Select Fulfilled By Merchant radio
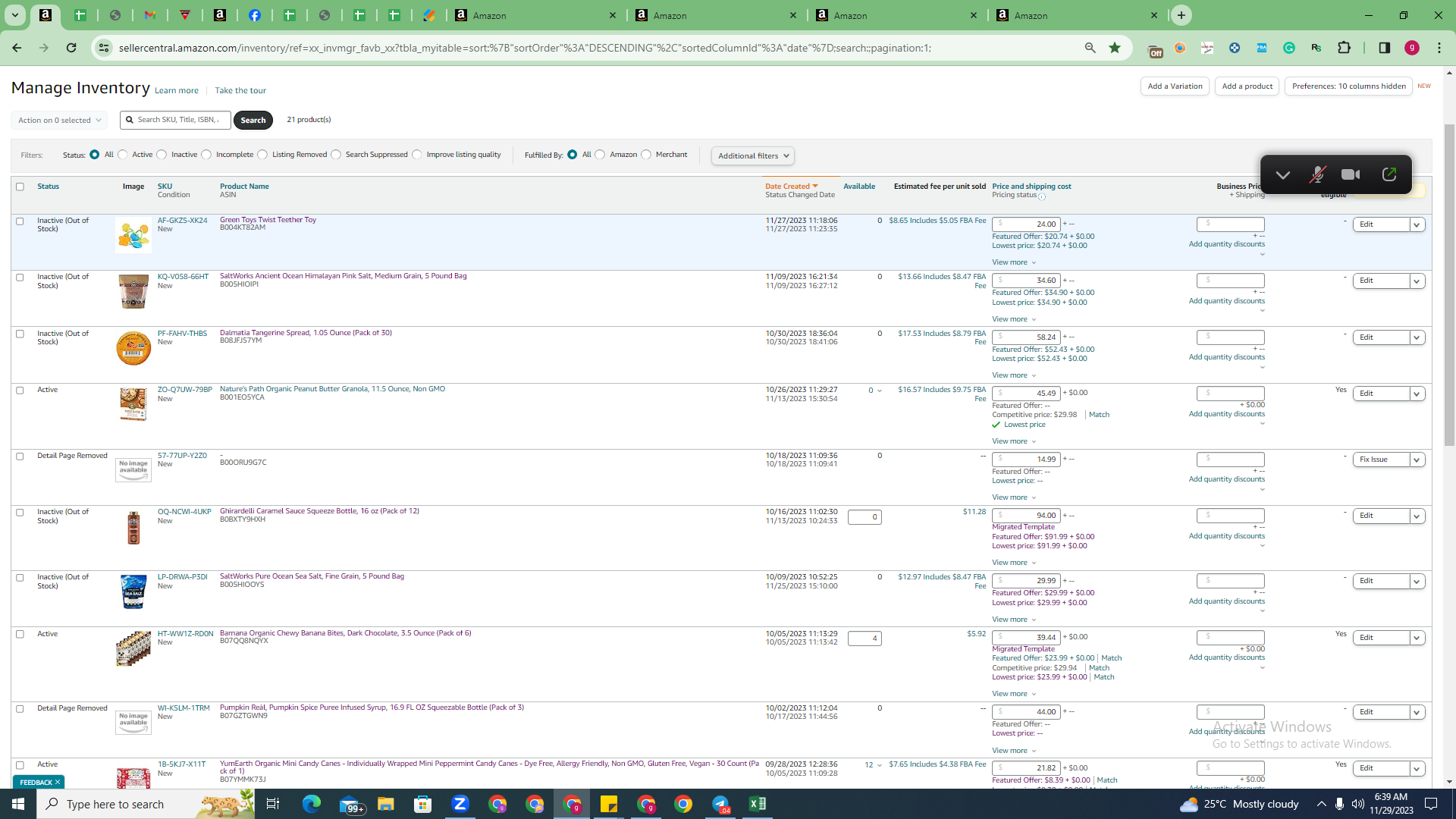Screen dimensions: 1456x819 pos(646,155)
